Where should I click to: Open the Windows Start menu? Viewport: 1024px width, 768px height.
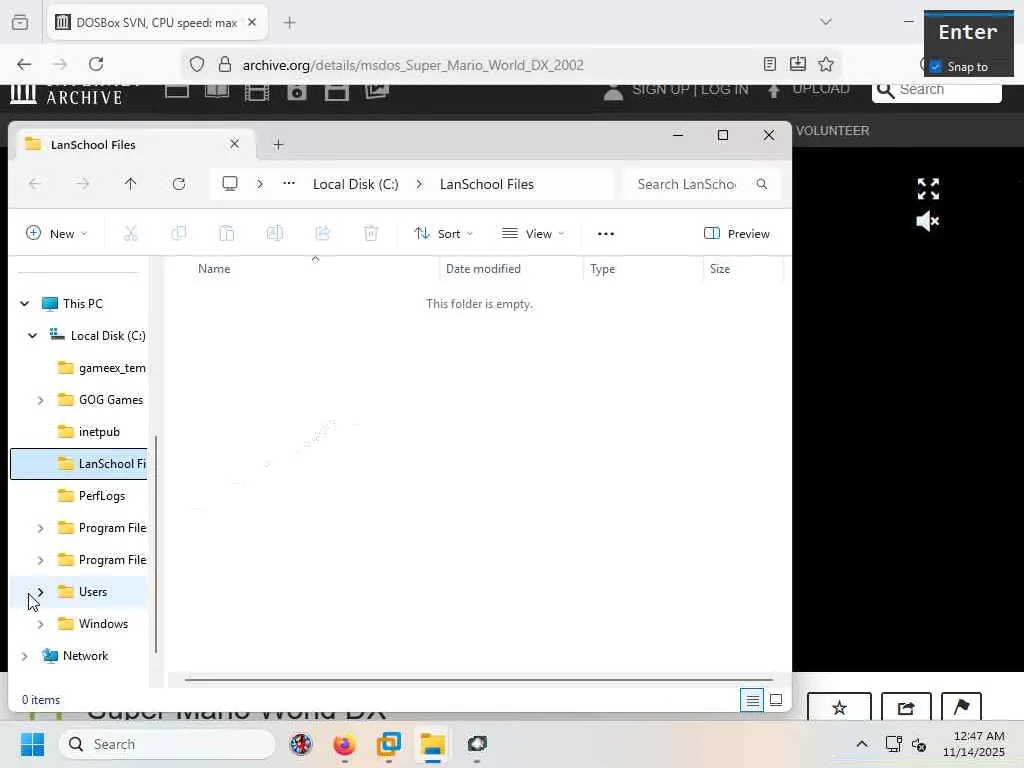pos(33,744)
